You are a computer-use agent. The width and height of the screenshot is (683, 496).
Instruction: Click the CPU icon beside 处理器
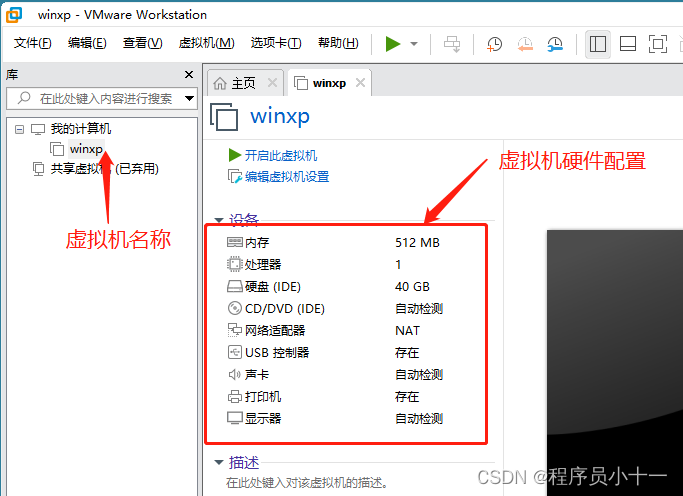(x=234, y=264)
